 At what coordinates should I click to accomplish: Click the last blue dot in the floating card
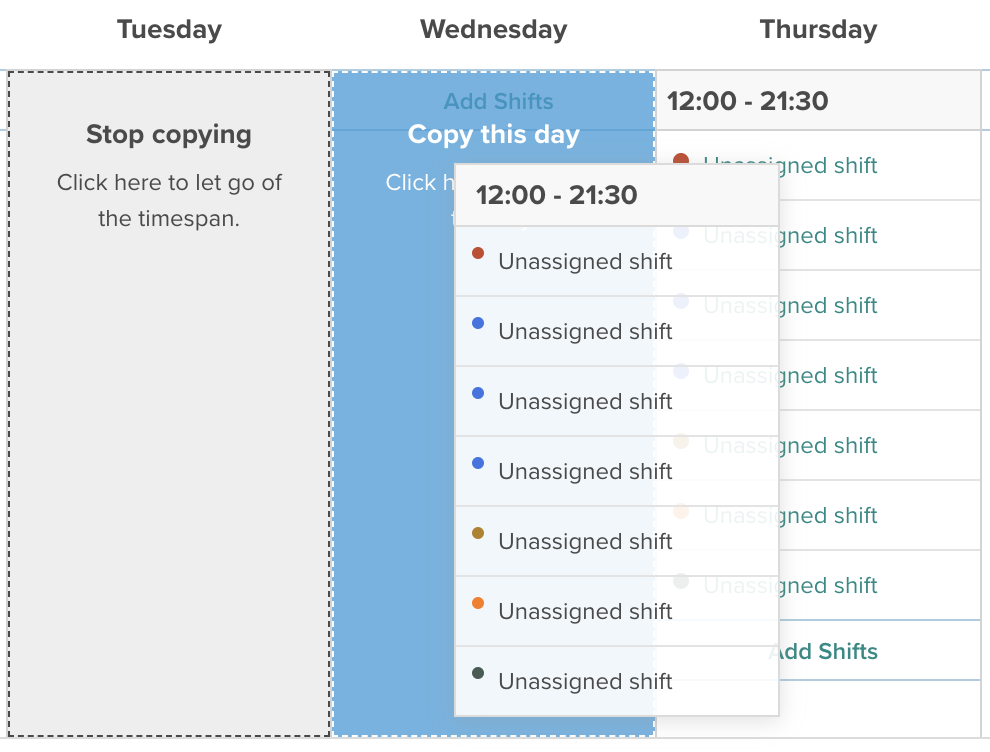(x=478, y=463)
